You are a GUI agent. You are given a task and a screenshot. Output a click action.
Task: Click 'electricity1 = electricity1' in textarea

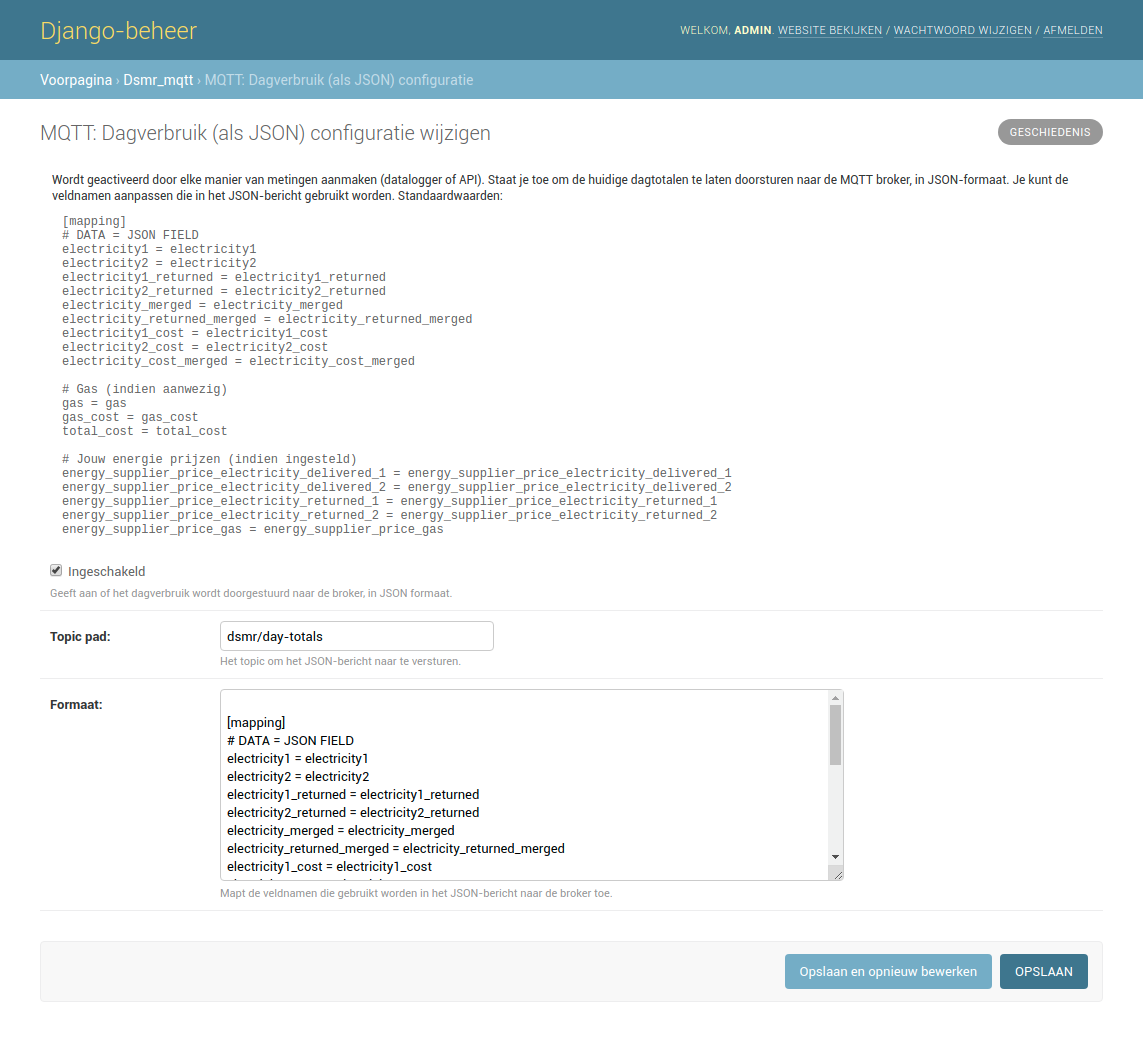(x=297, y=759)
